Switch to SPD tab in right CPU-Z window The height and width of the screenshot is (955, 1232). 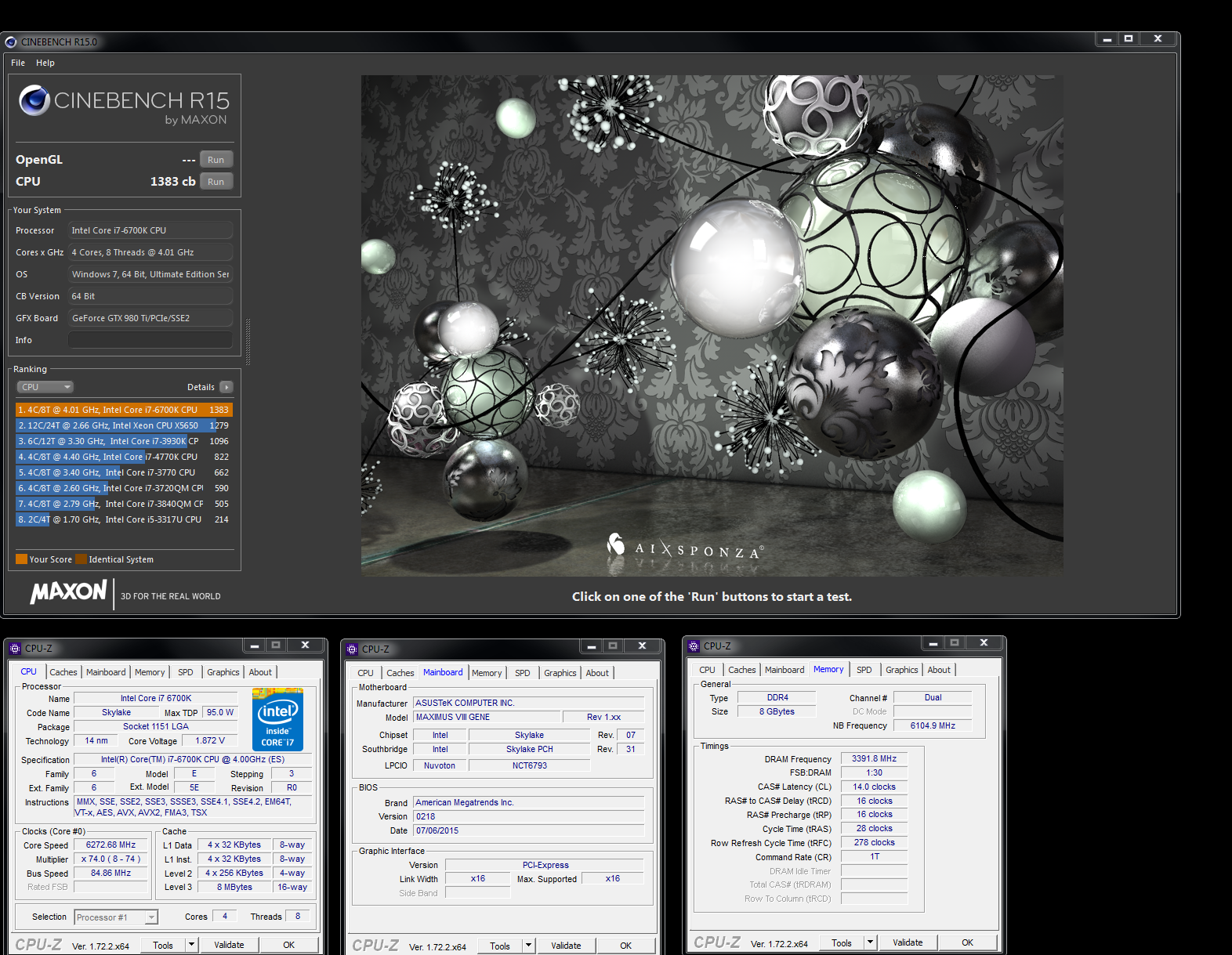point(864,670)
